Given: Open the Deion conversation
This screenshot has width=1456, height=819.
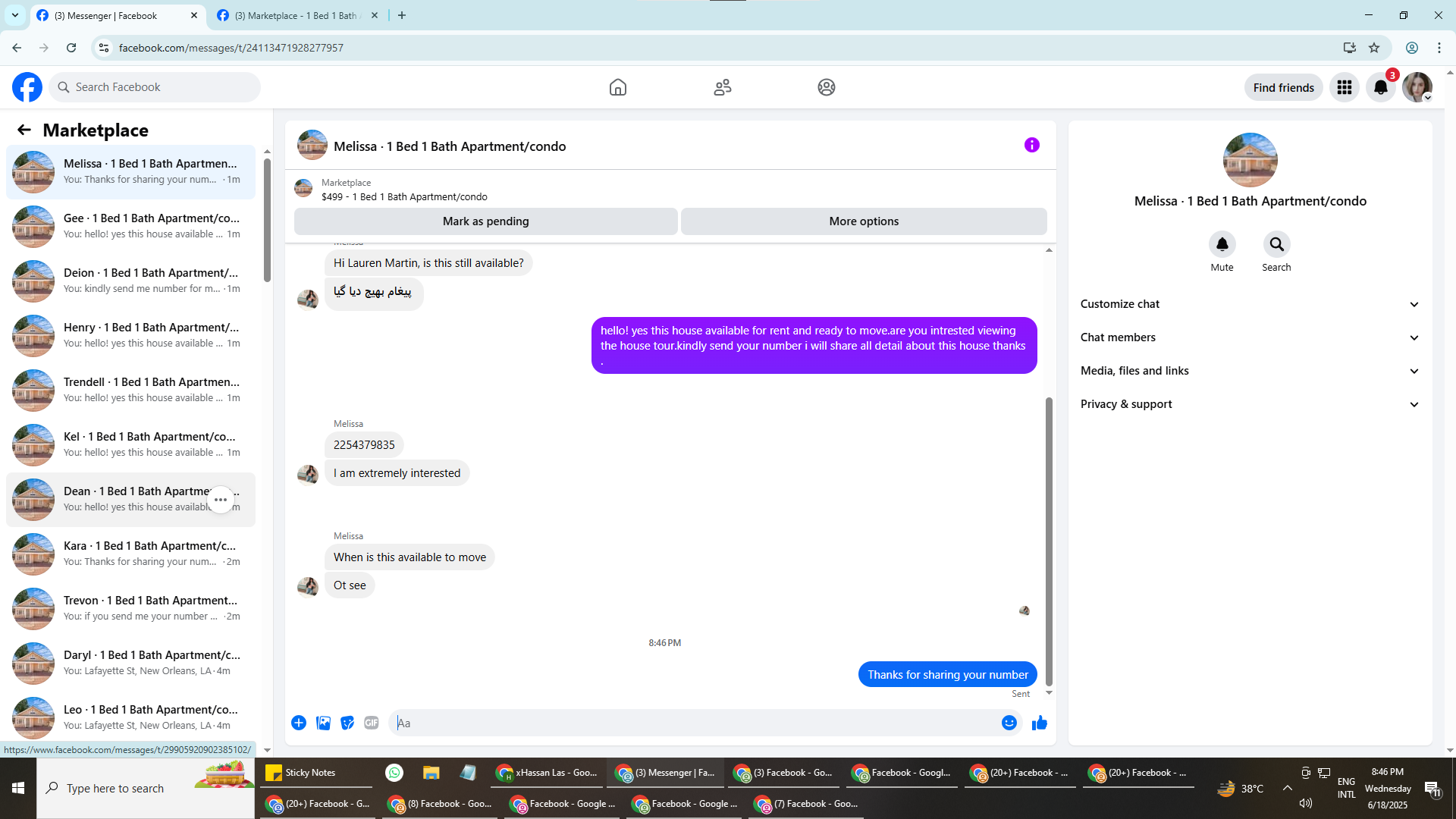Looking at the screenshot, I should coord(130,281).
